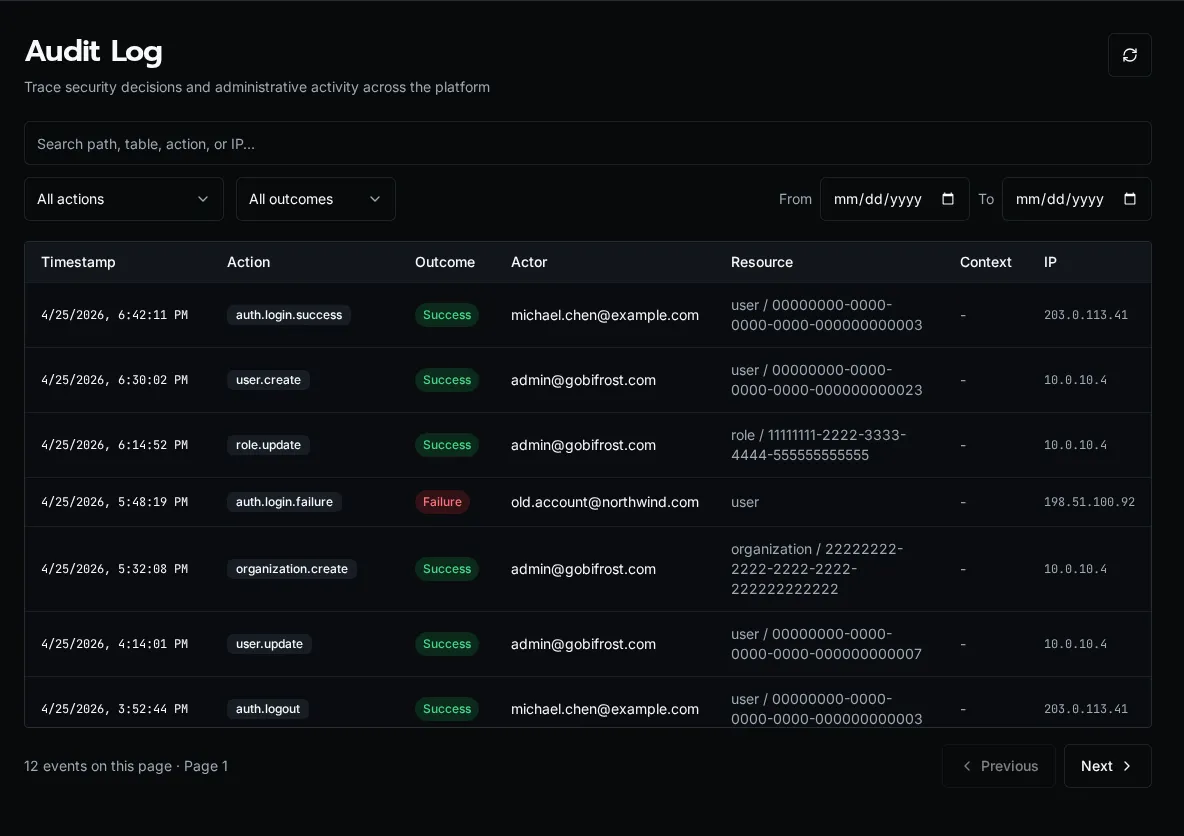
Task: Click the red Failure outcome badge
Action: pos(442,501)
